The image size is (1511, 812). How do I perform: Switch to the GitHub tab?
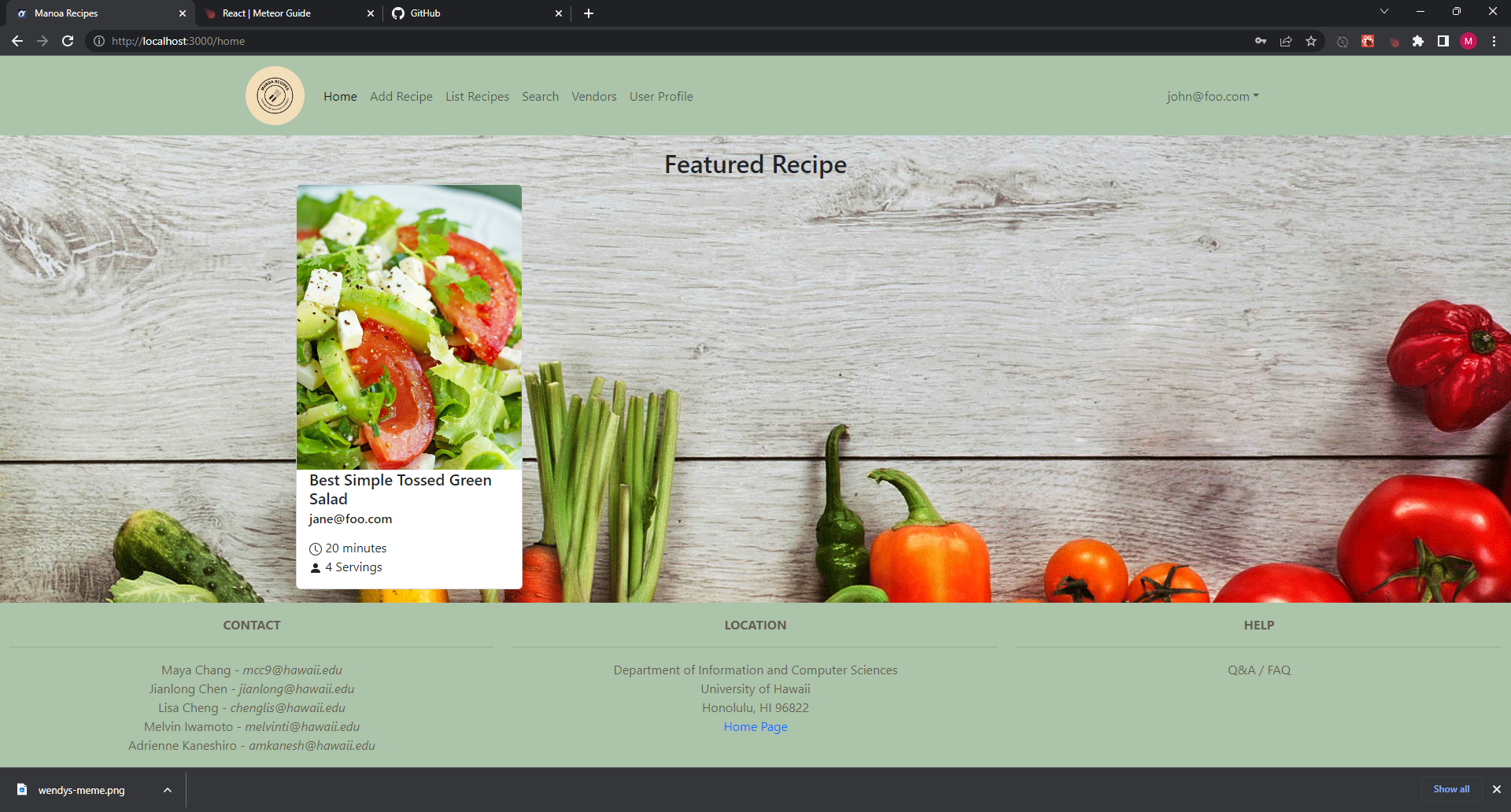476,13
